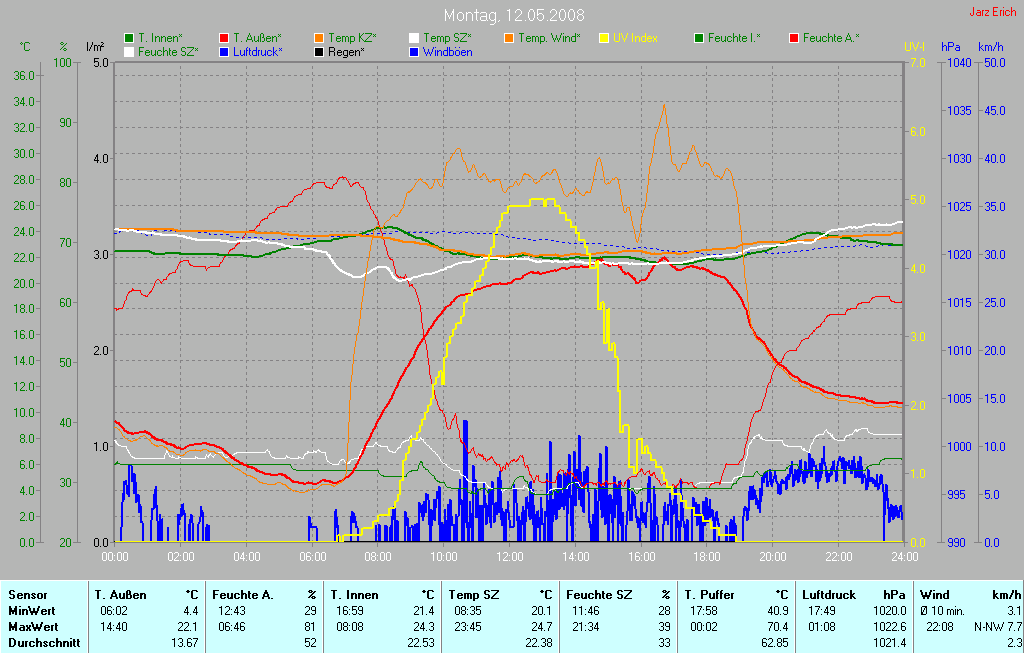Image resolution: width=1024 pixels, height=653 pixels.
Task: Click the 62.85 average T. Puffer value
Action: pyautogui.click(x=775, y=643)
